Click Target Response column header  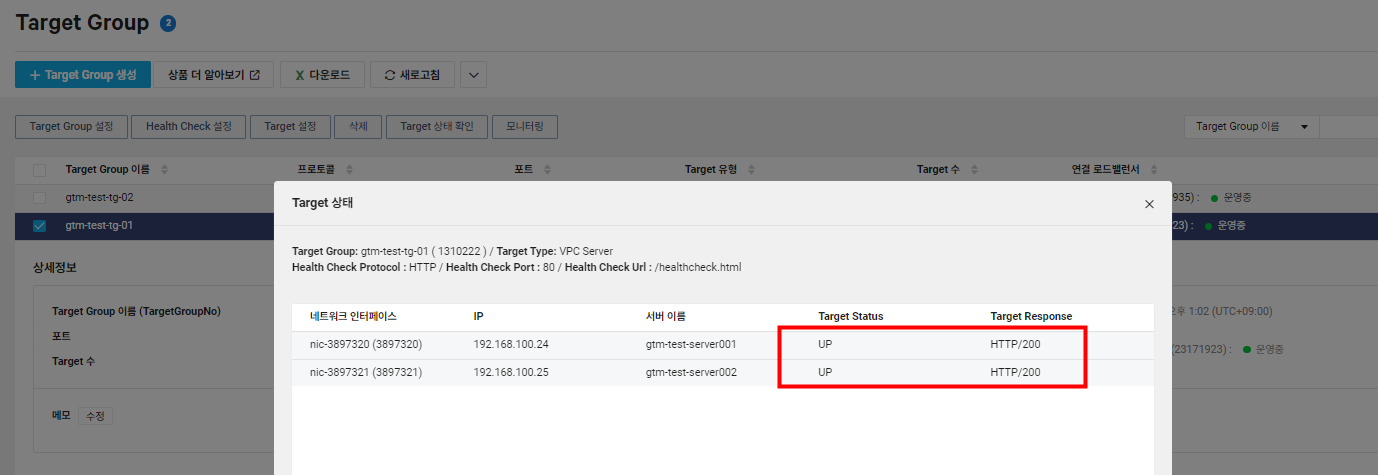point(1031,316)
